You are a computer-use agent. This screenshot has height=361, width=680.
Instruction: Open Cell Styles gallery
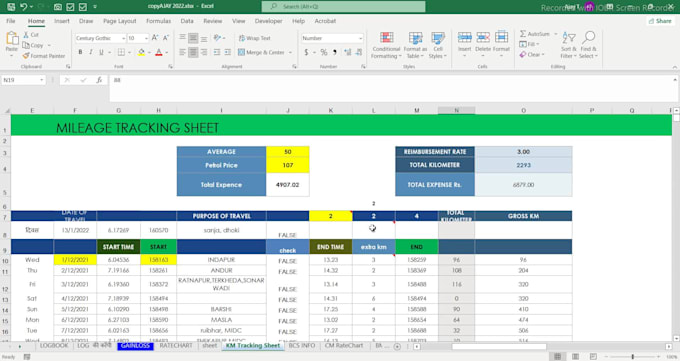(438, 45)
